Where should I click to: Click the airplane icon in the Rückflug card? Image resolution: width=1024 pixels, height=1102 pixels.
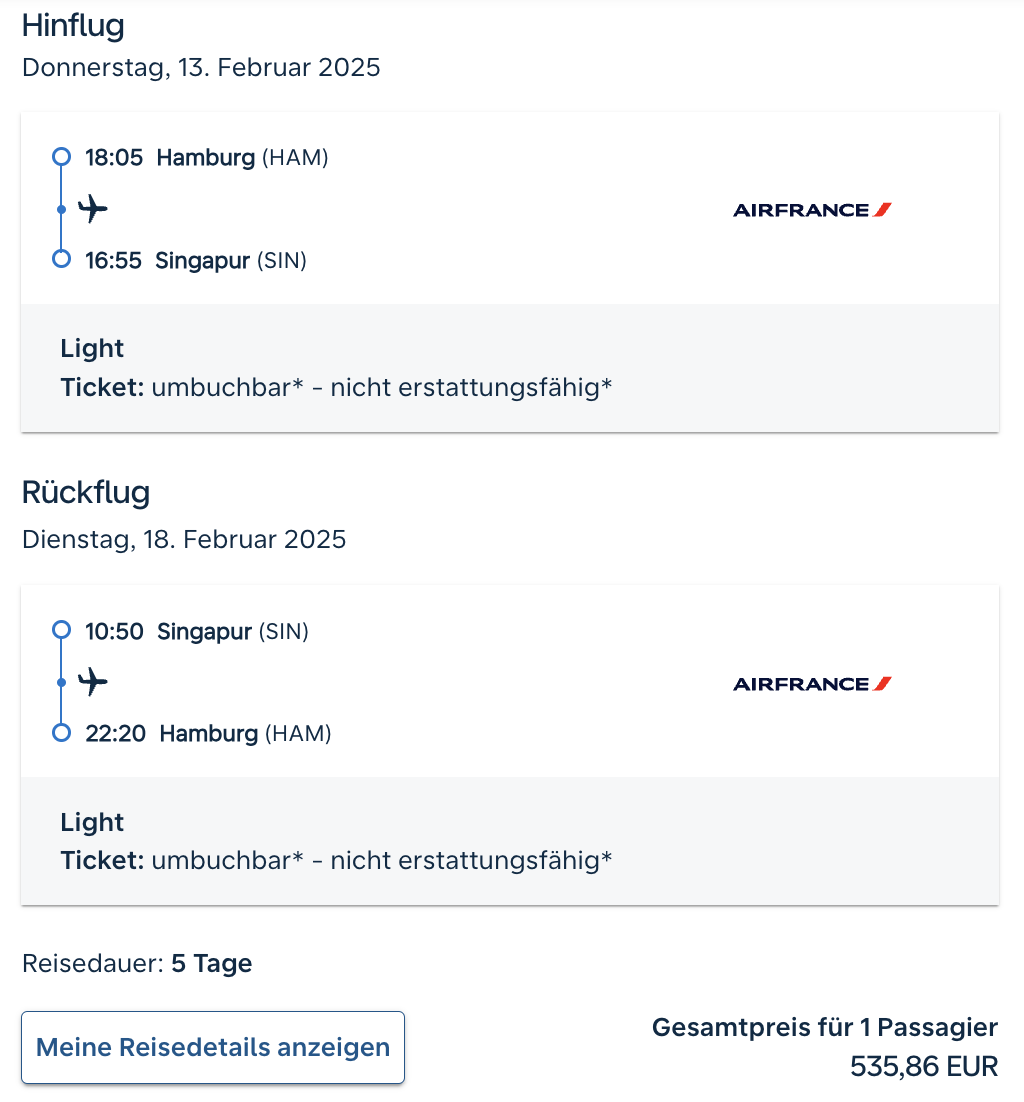coord(93,682)
